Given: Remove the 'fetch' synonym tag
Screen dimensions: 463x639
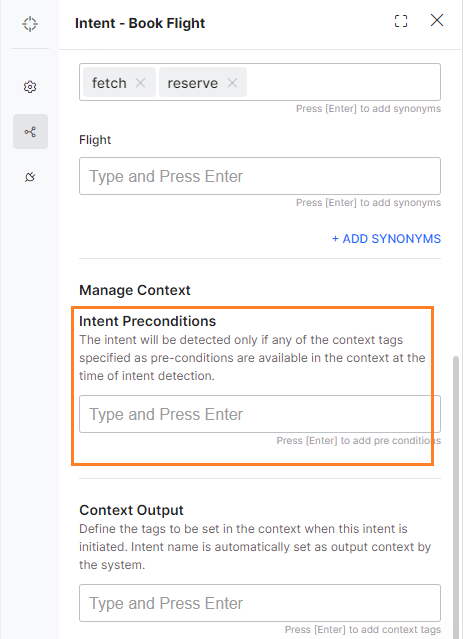Looking at the screenshot, I should point(141,83).
